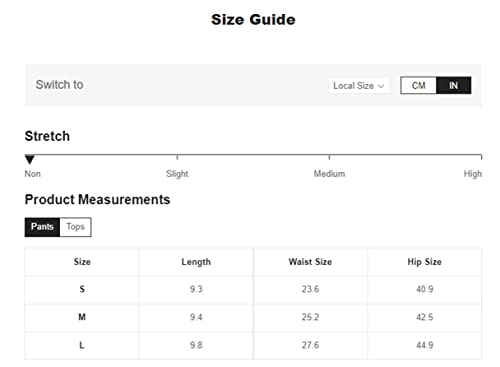Switch to the Tops measurements tab

point(75,227)
